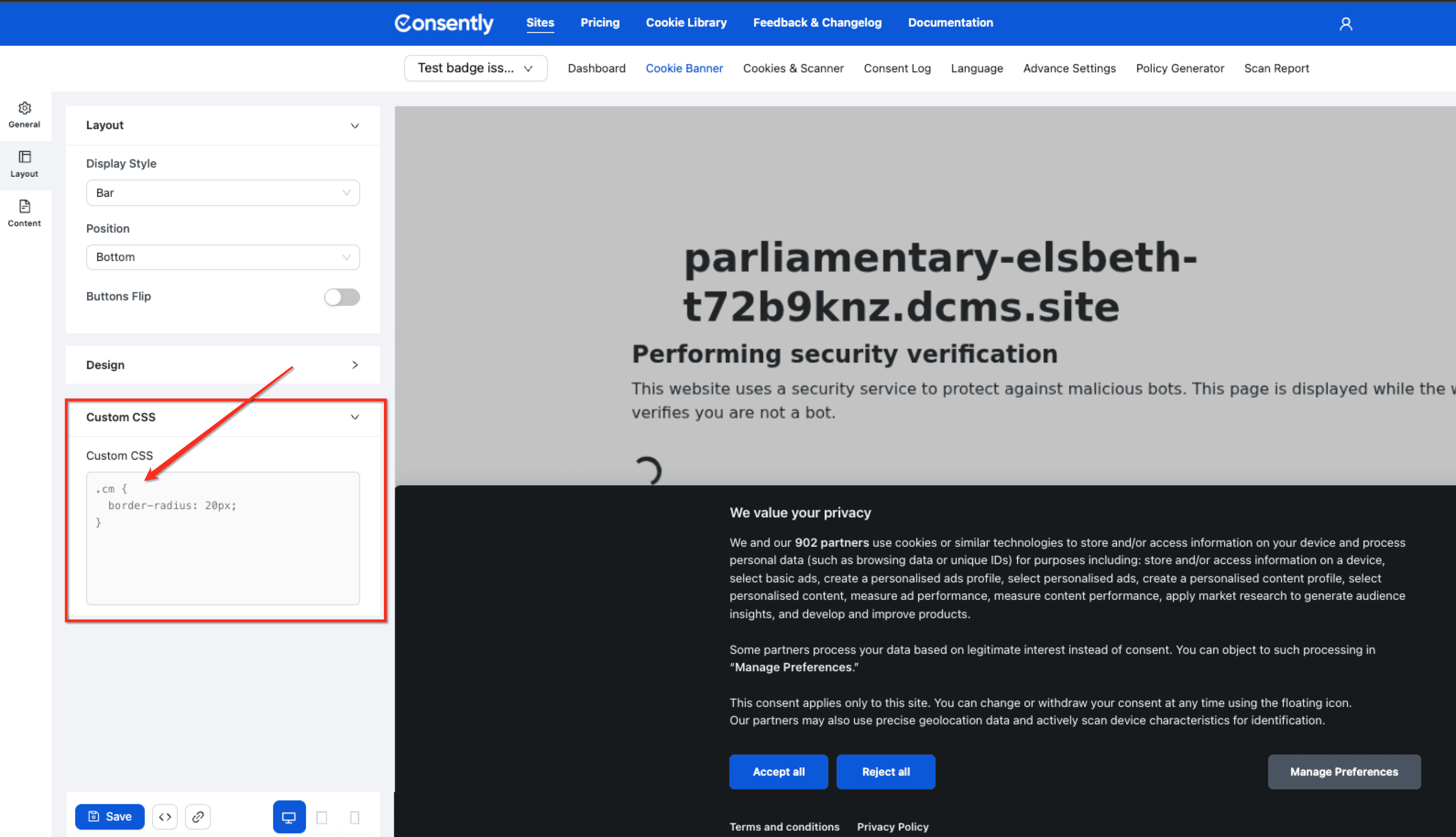Image resolution: width=1456 pixels, height=837 pixels.
Task: Switch to mobile preview icon
Action: click(355, 817)
